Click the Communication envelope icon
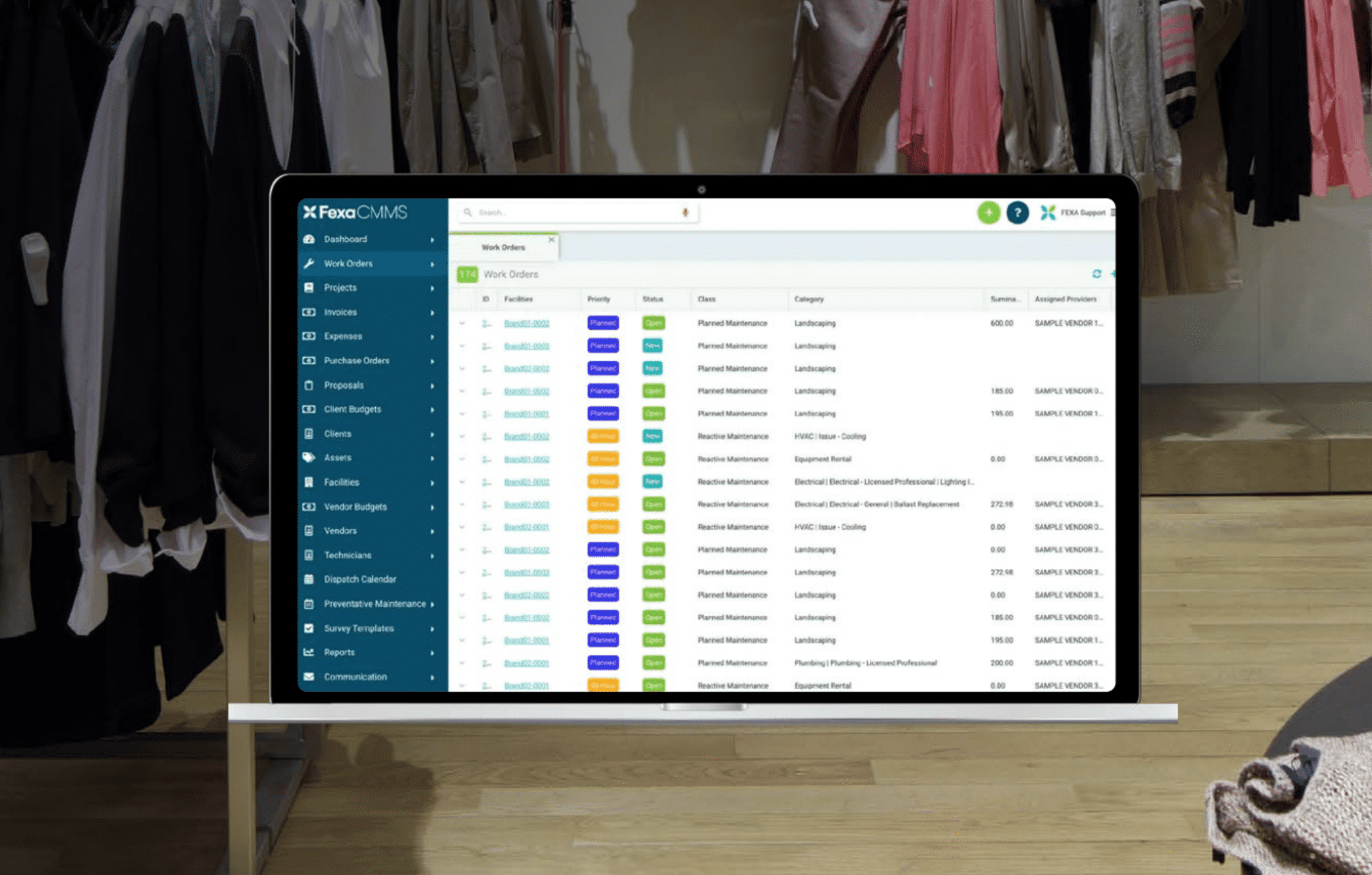Image resolution: width=1372 pixels, height=875 pixels. coord(309,677)
